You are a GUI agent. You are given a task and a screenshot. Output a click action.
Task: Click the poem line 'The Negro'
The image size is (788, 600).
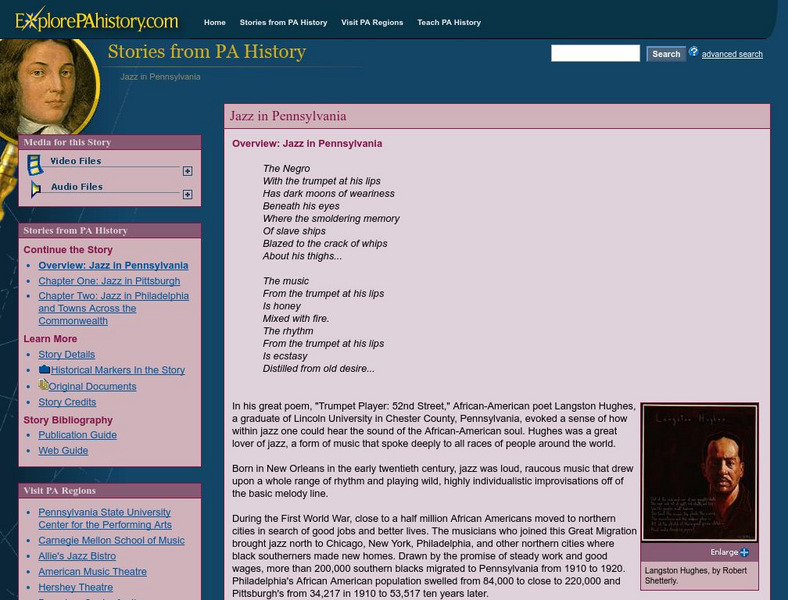click(x=286, y=168)
